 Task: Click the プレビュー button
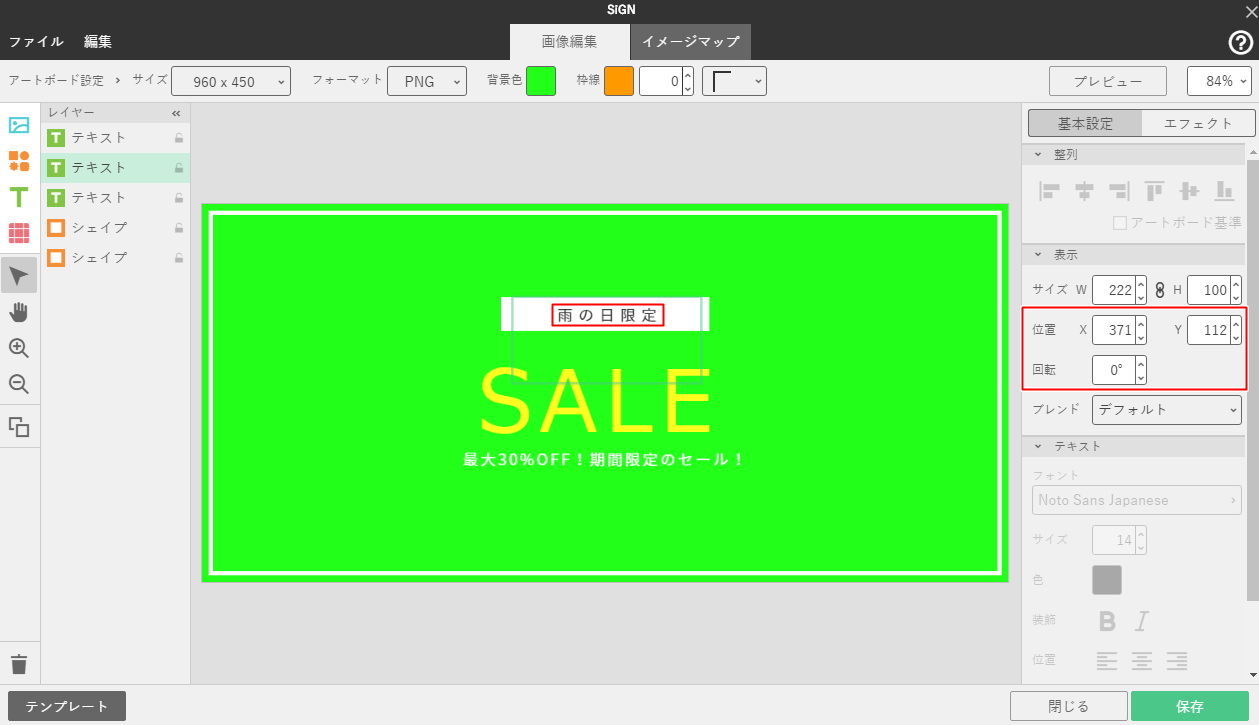(x=1108, y=81)
